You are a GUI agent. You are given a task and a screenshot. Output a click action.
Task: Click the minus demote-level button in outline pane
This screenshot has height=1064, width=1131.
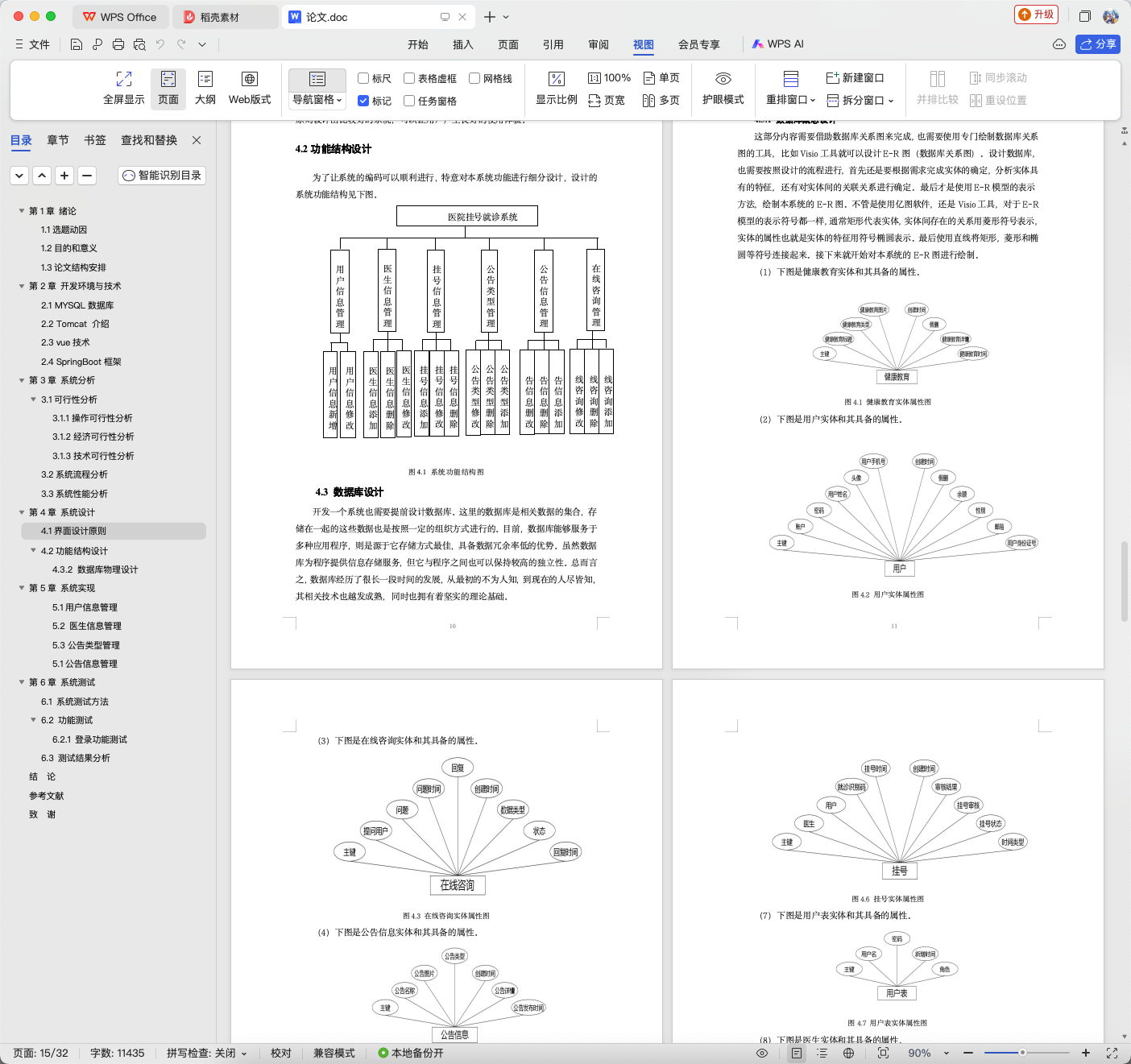tap(87, 175)
